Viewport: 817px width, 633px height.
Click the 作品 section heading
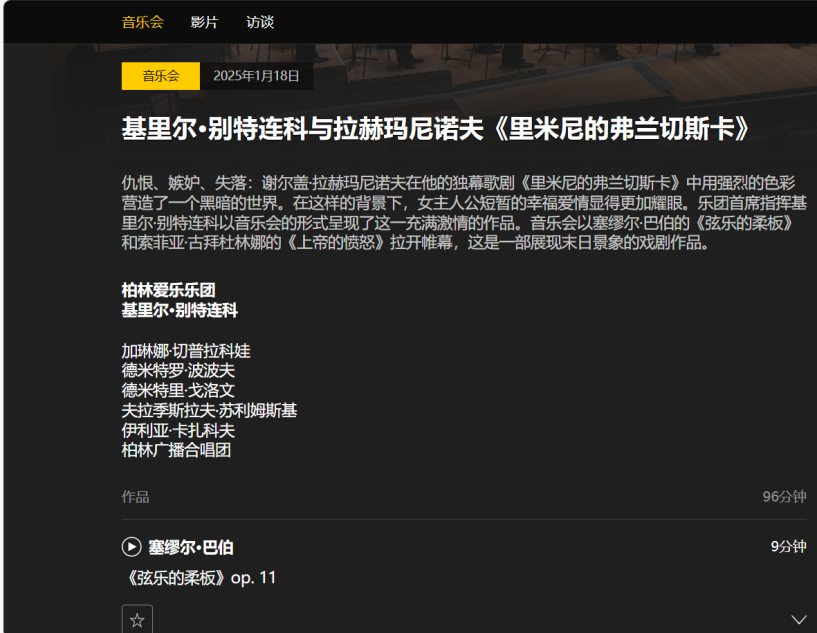(135, 497)
